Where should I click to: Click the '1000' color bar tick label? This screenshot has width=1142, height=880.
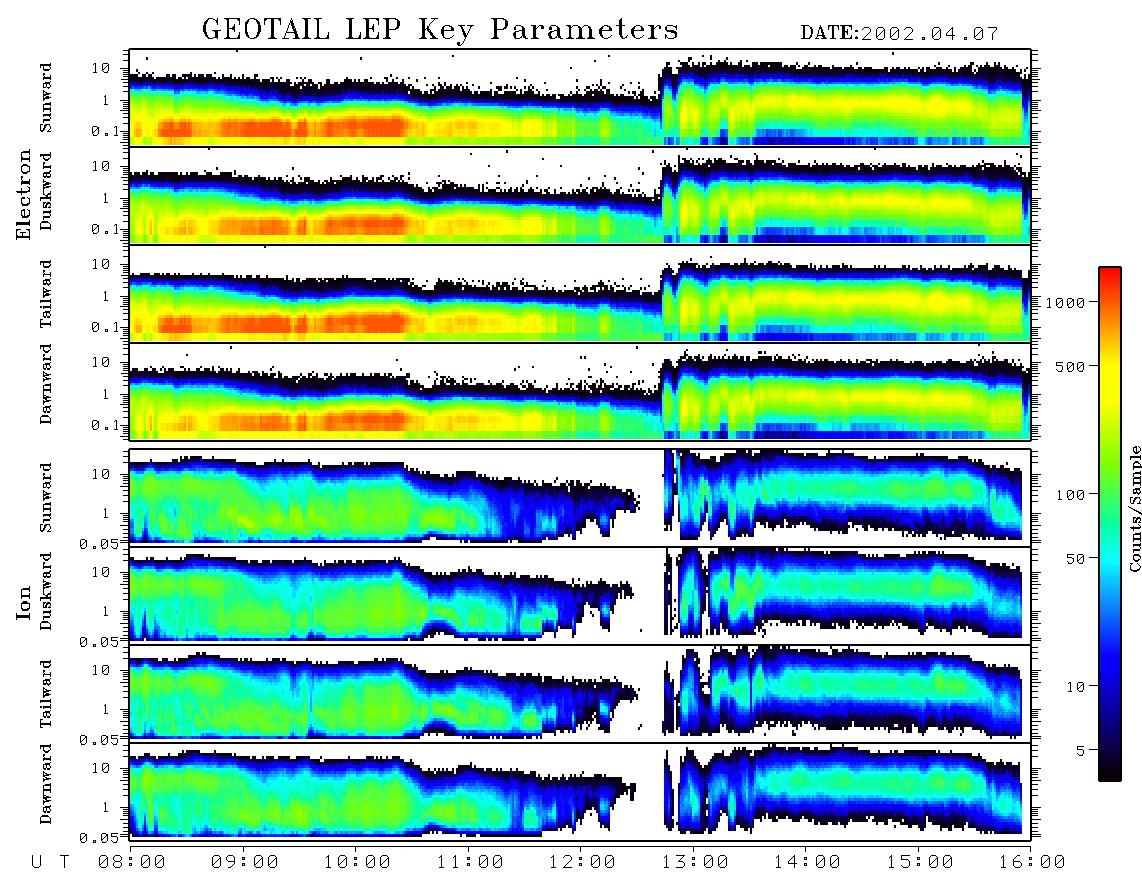click(1066, 302)
